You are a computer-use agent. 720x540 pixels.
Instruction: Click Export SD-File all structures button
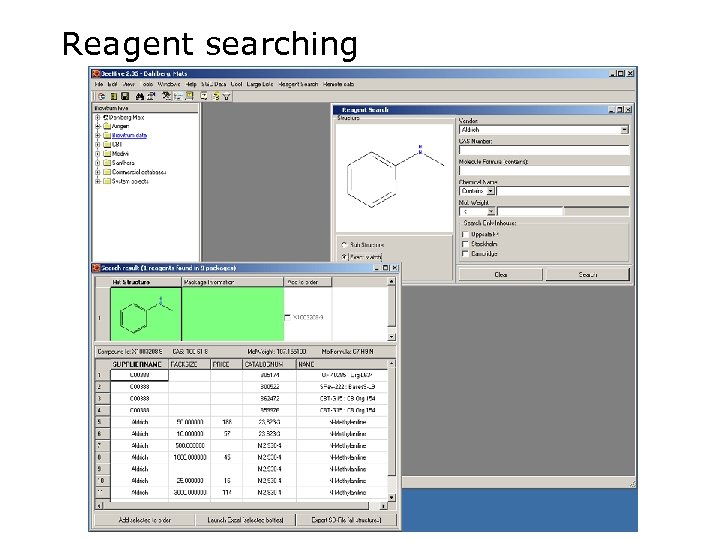point(346,520)
